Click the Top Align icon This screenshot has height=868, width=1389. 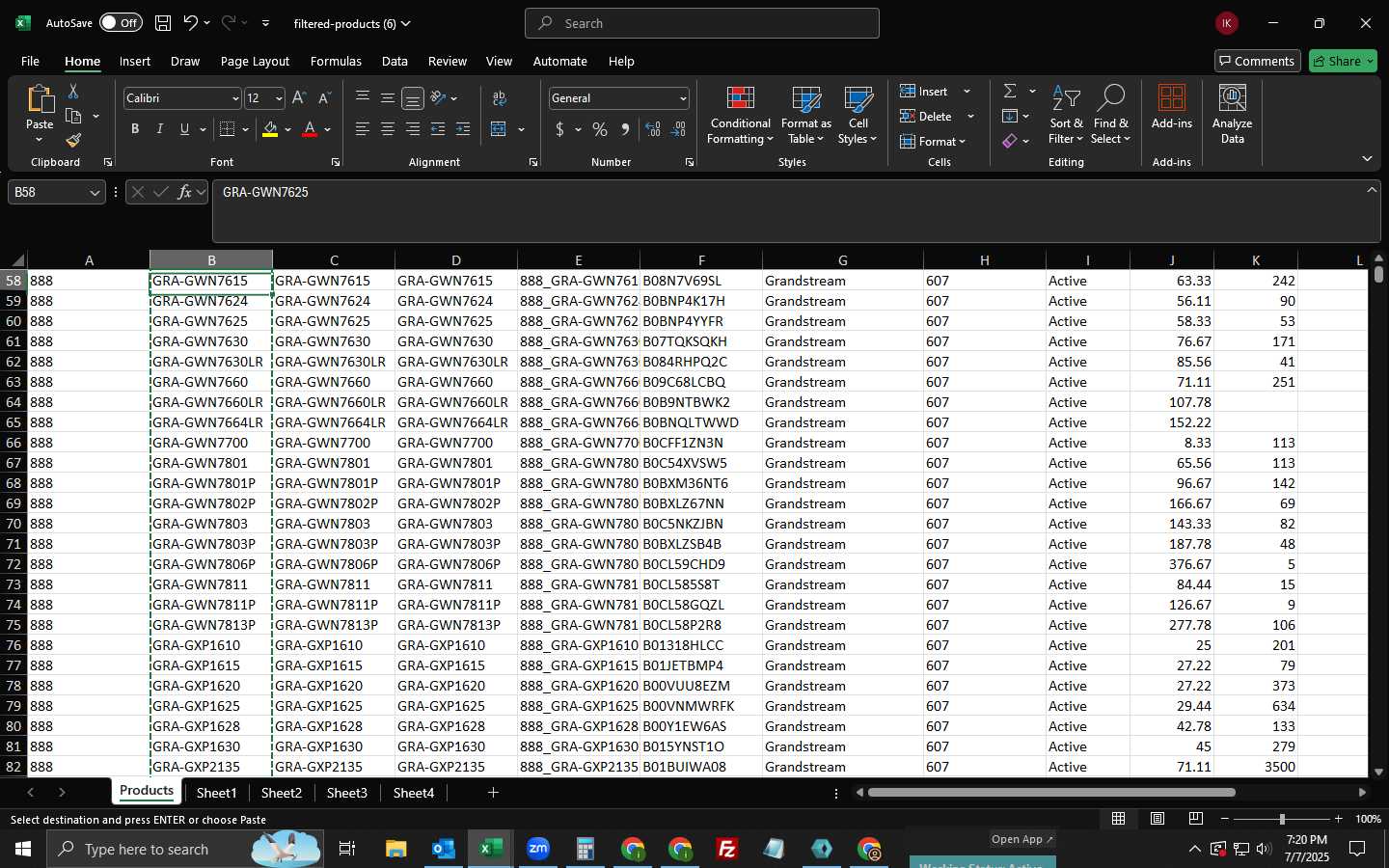(x=363, y=98)
